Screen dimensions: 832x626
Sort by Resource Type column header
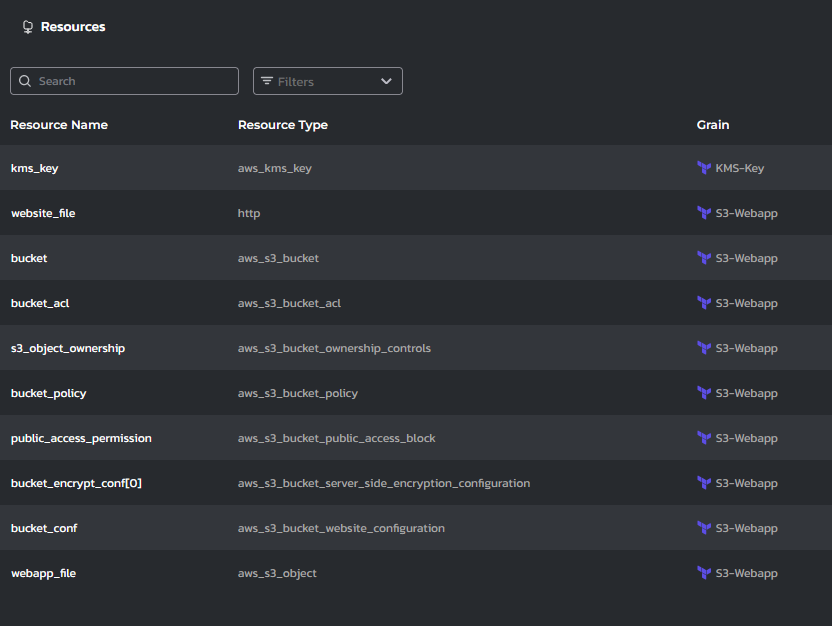[283, 125]
